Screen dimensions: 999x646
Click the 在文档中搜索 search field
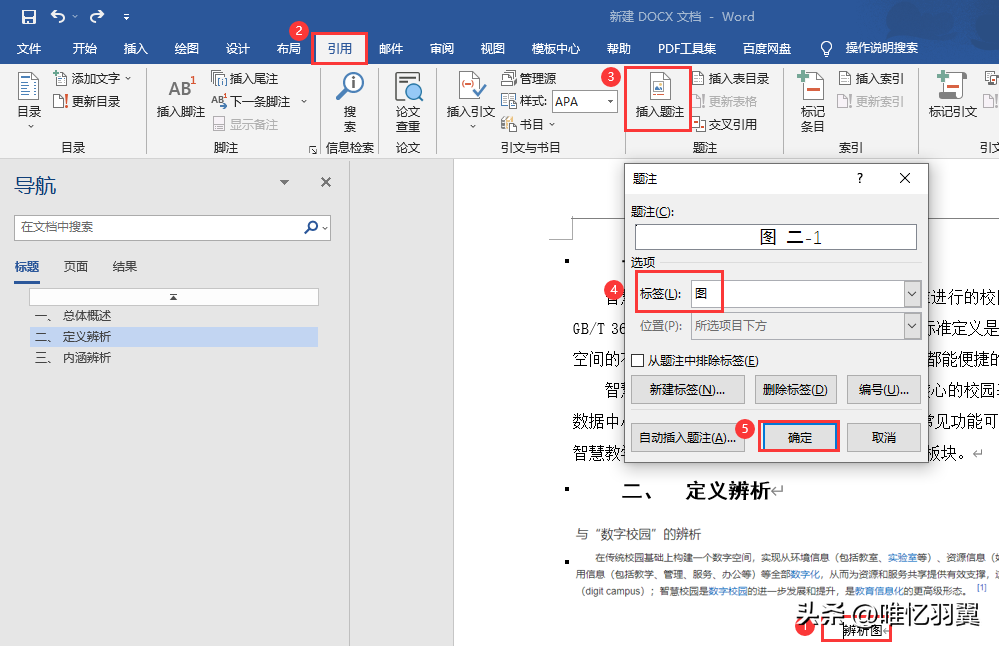point(159,227)
